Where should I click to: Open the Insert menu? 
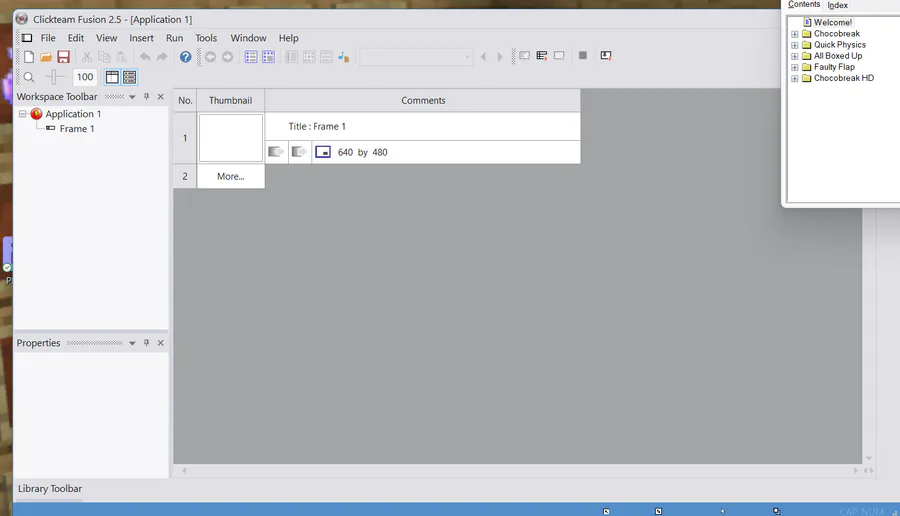[x=141, y=38]
